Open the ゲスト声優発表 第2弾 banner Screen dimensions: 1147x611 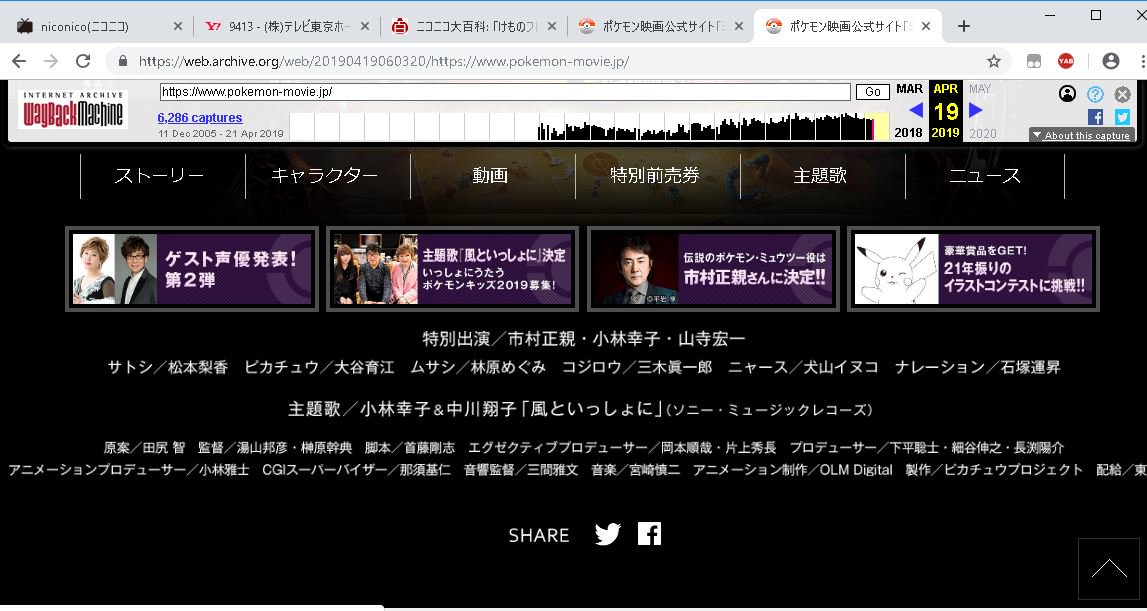pyautogui.click(x=192, y=269)
